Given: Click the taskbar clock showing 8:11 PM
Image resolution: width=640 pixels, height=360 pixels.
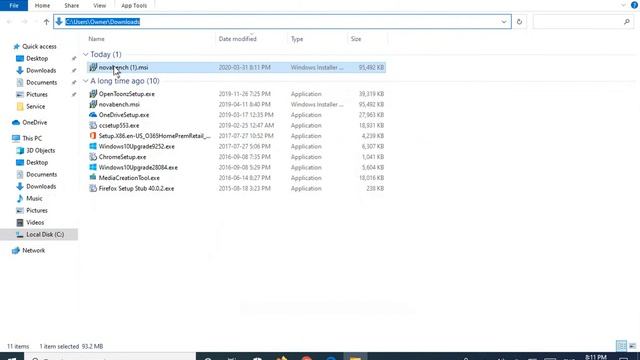Looking at the screenshot, I should [596, 357].
